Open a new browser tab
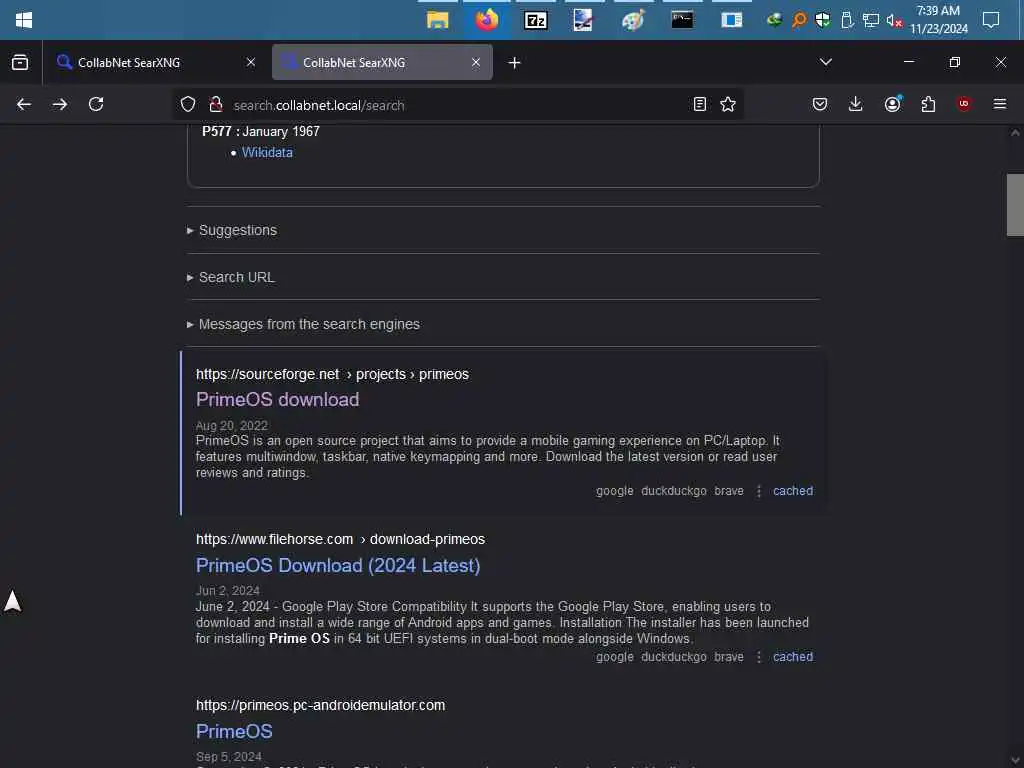Image resolution: width=1024 pixels, height=768 pixels. click(x=515, y=63)
